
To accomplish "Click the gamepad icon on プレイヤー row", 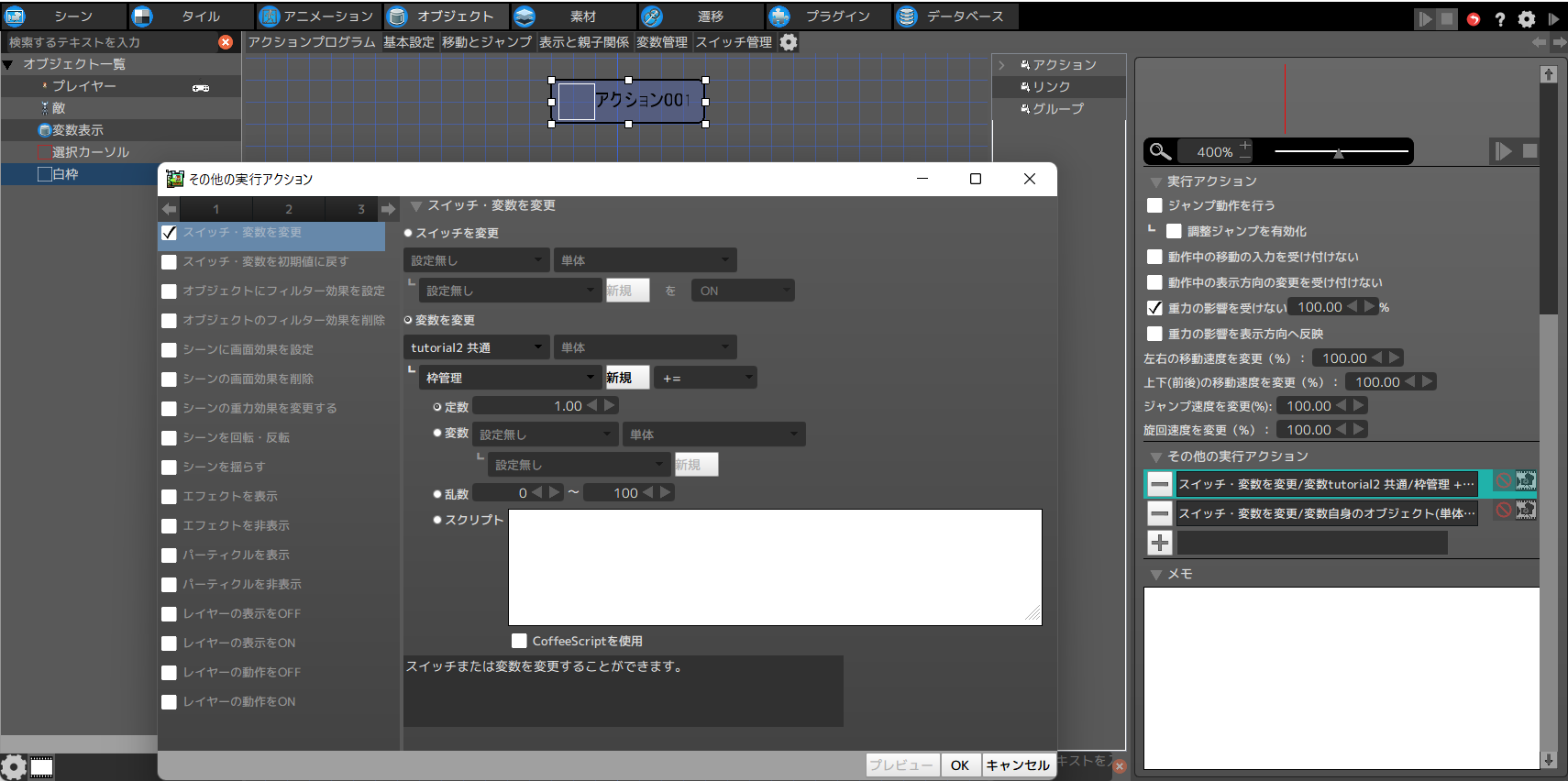I will 201,88.
